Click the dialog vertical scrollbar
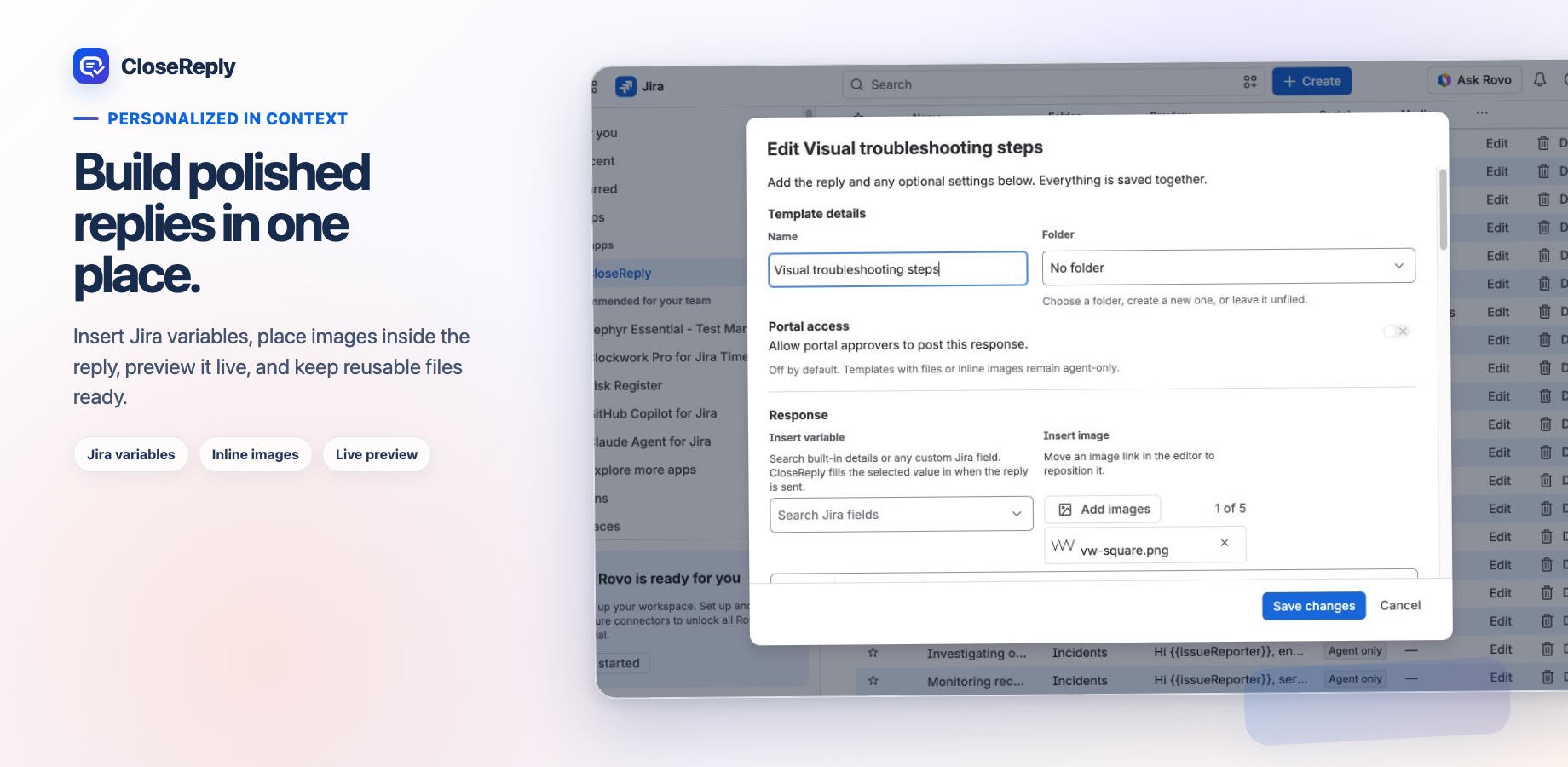1568x767 pixels. 1443,210
